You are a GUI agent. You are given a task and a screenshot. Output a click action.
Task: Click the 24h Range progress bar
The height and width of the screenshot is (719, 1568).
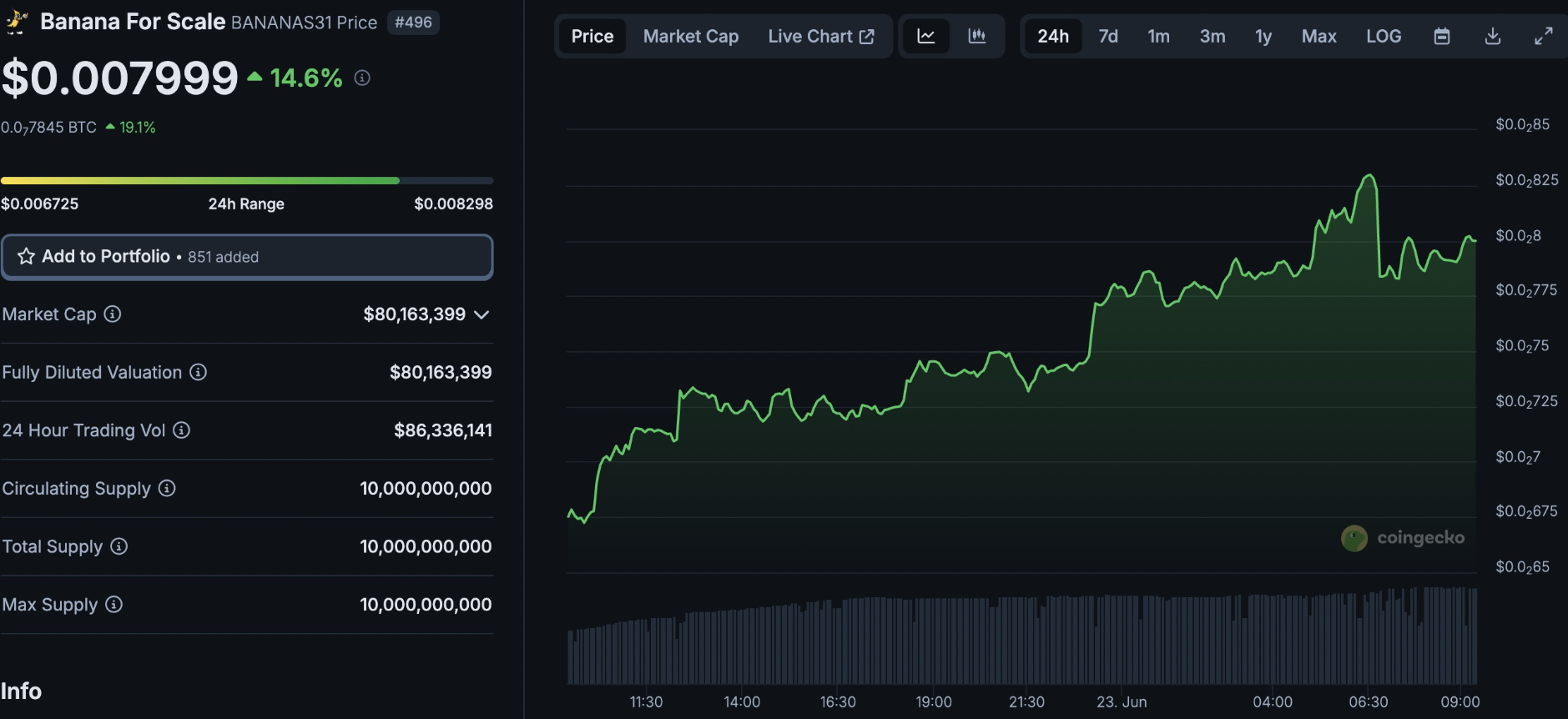click(x=247, y=180)
